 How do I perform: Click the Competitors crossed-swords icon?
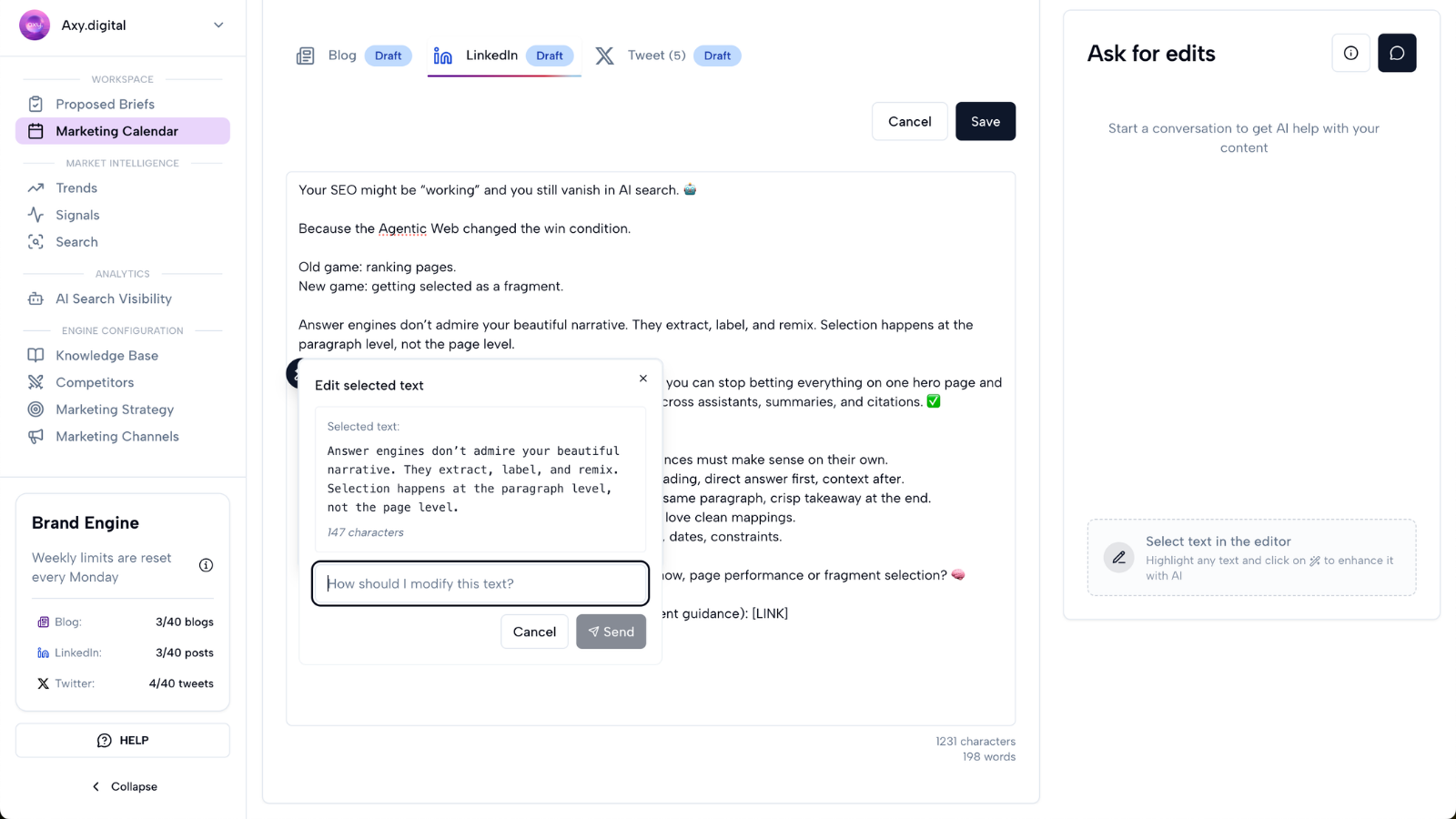[35, 382]
